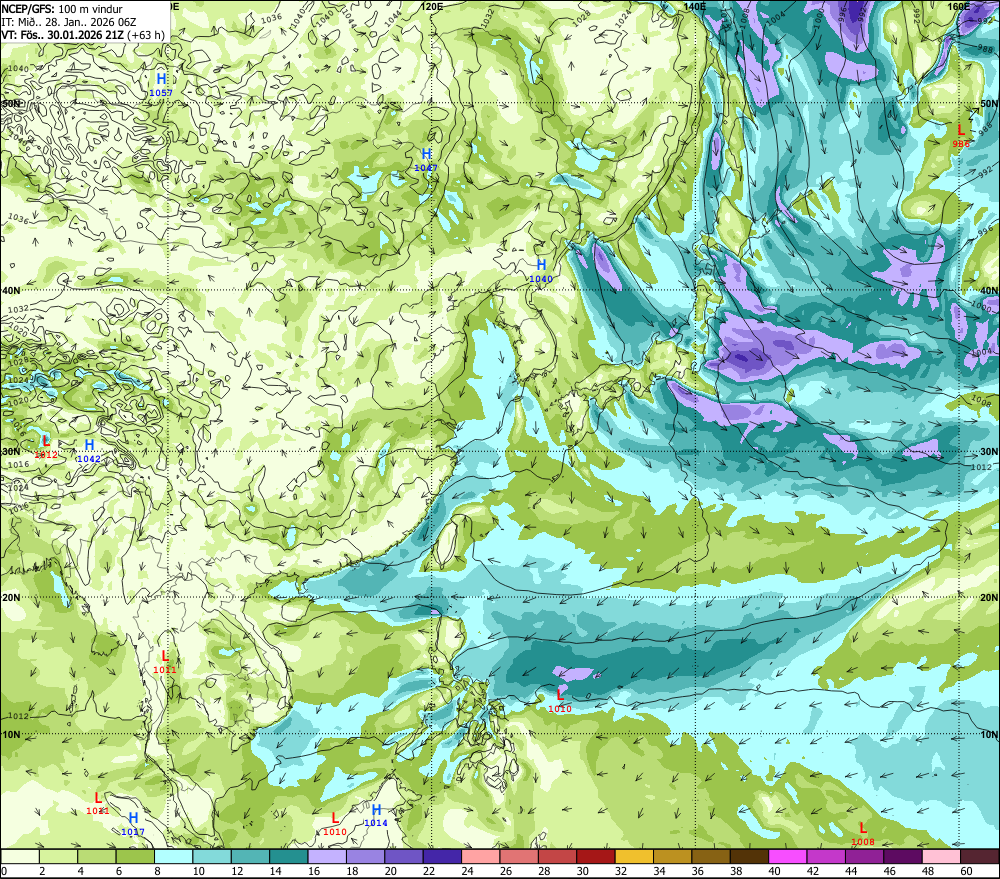Click the H 1042 high pressure marker
The height and width of the screenshot is (879, 1000).
89,450
